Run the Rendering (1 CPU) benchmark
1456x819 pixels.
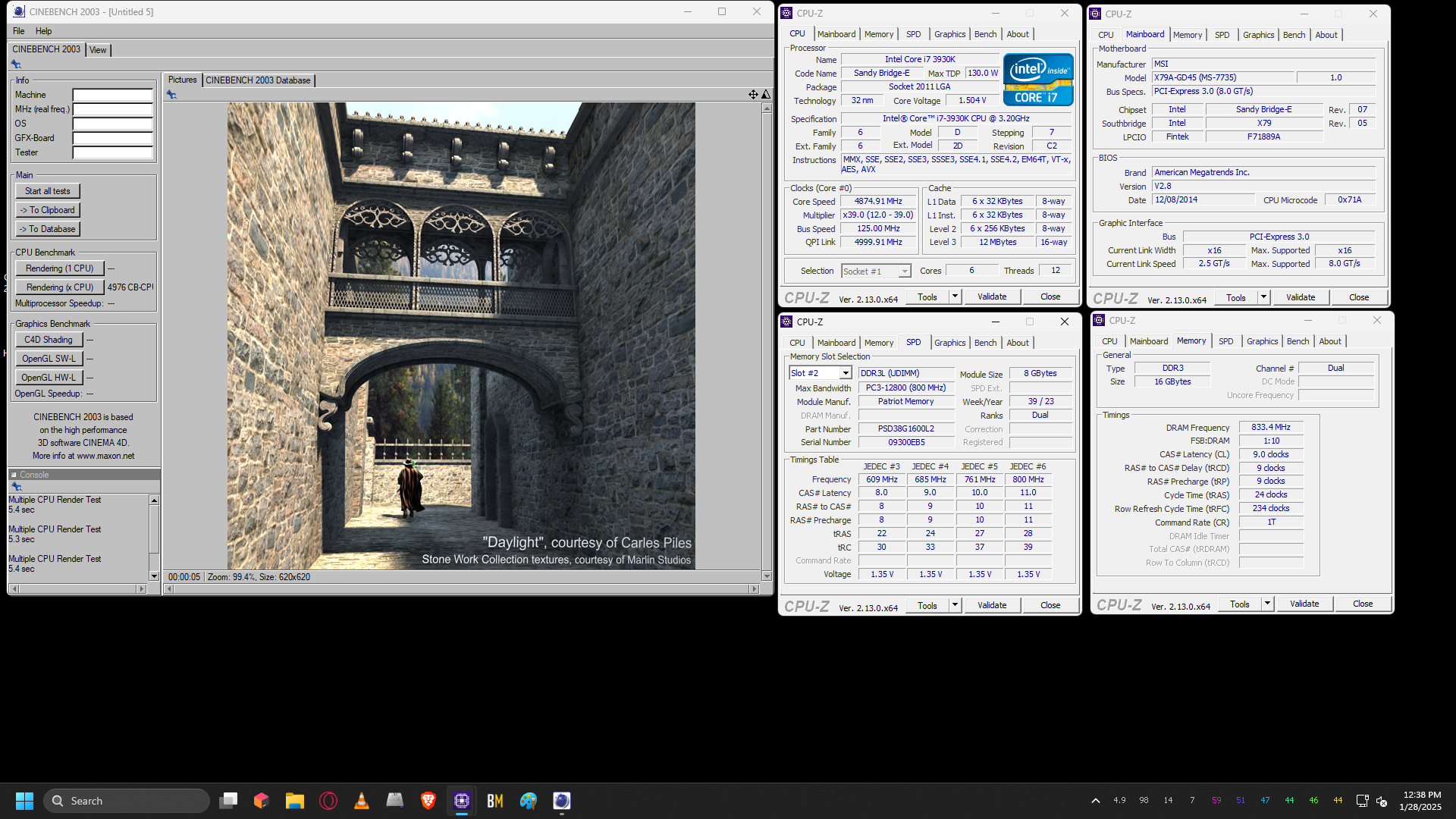point(60,268)
